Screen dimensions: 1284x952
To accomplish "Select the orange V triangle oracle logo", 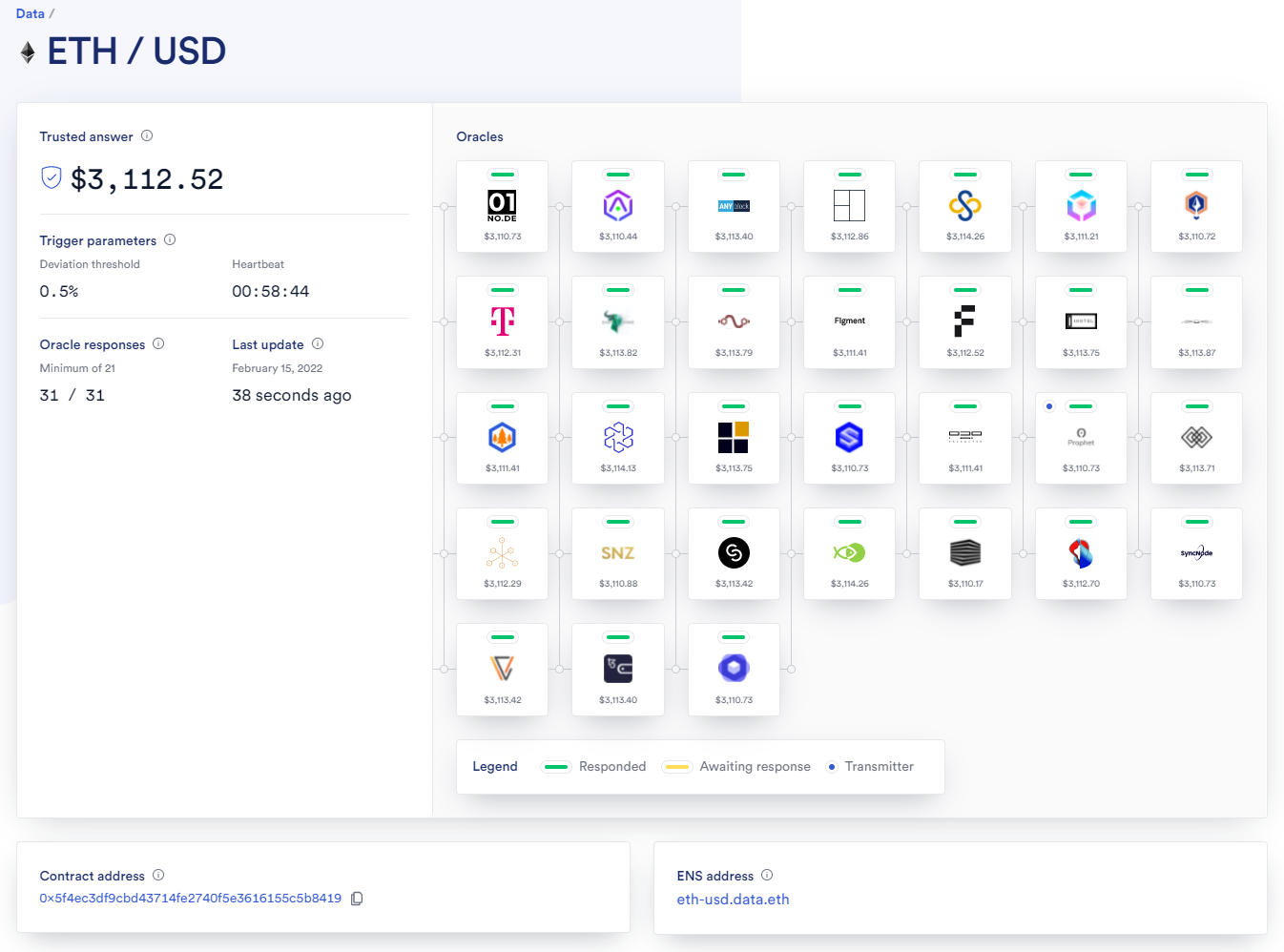I will (502, 669).
